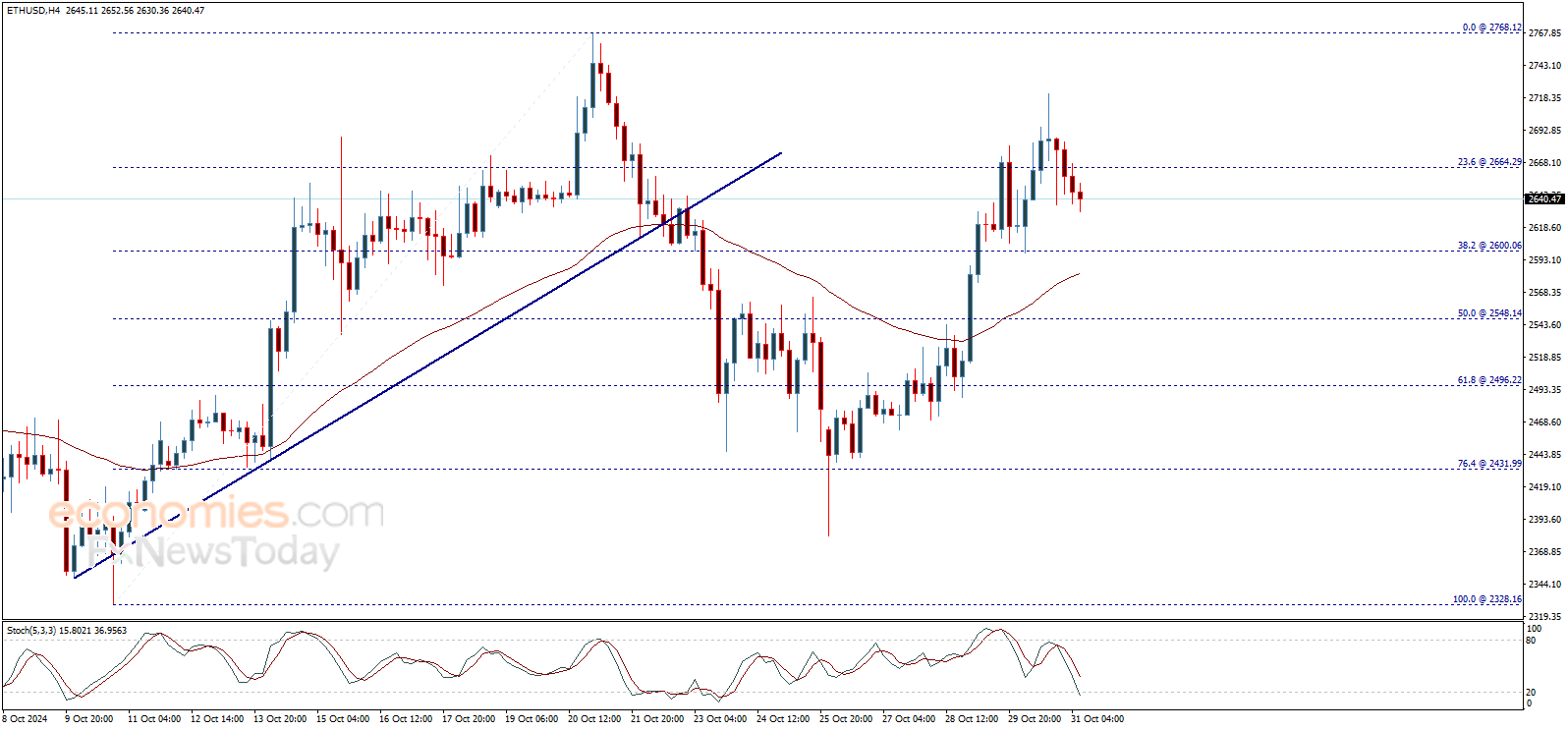Image resolution: width=1568 pixels, height=730 pixels.
Task: Click the 28 Oct 12:00 time label
Action: pos(972,719)
